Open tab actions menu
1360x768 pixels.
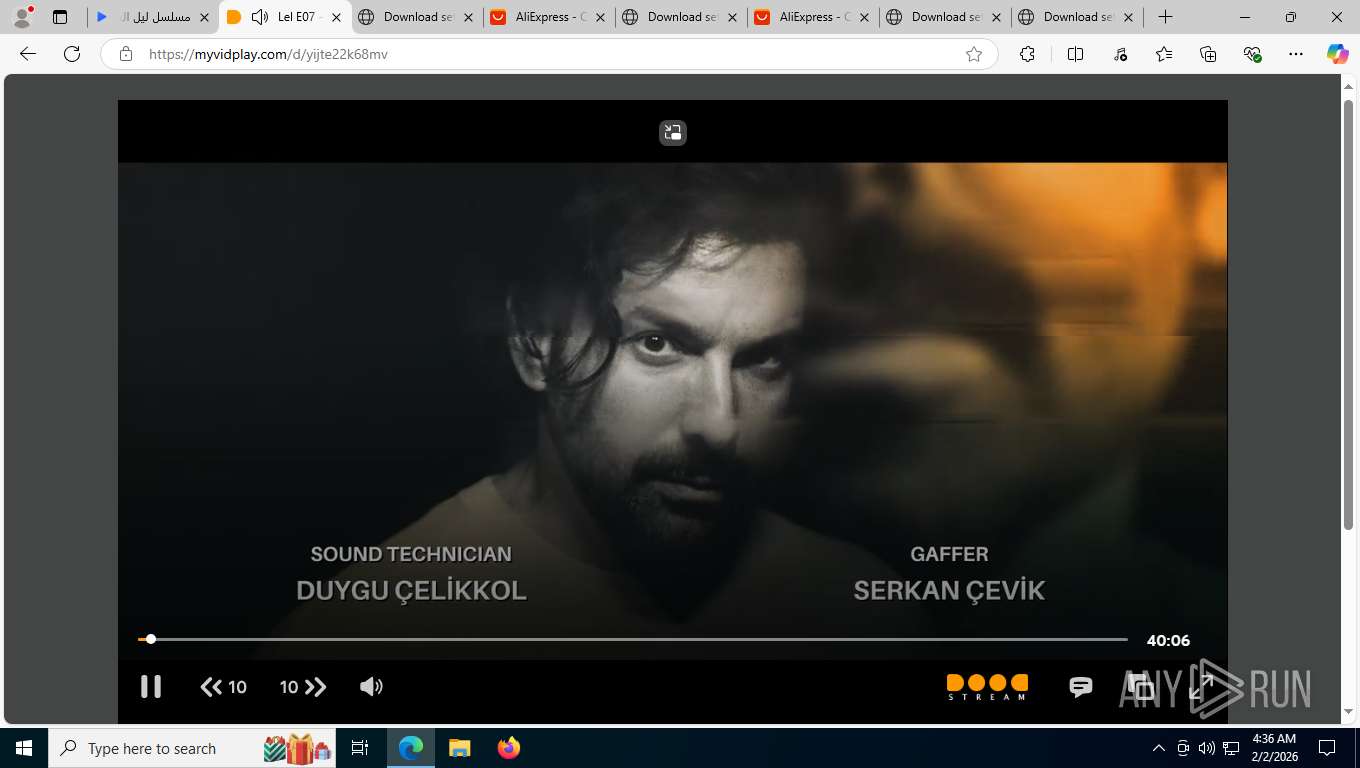pyautogui.click(x=60, y=17)
